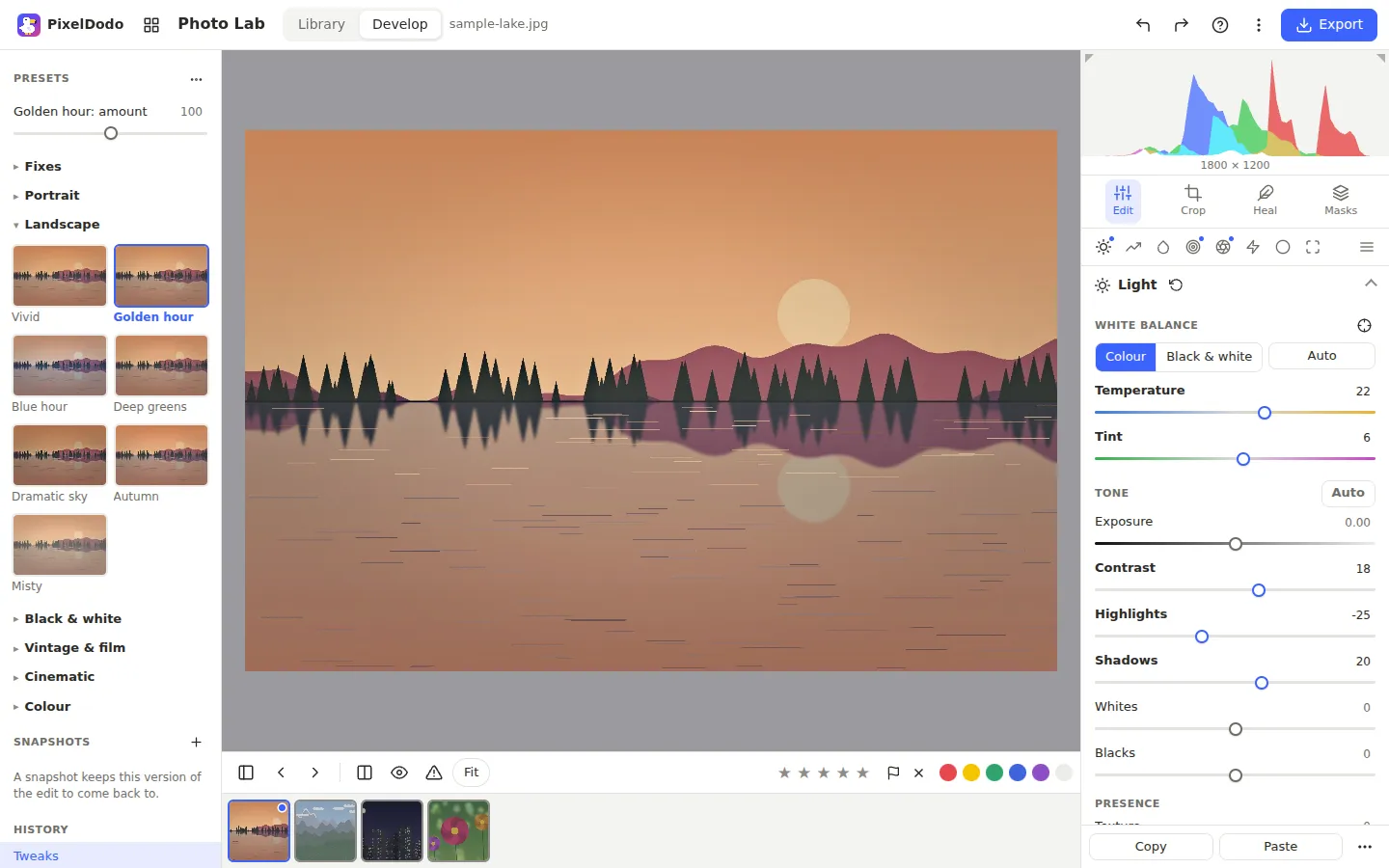
Task: Switch to the Library tab
Action: click(x=321, y=24)
